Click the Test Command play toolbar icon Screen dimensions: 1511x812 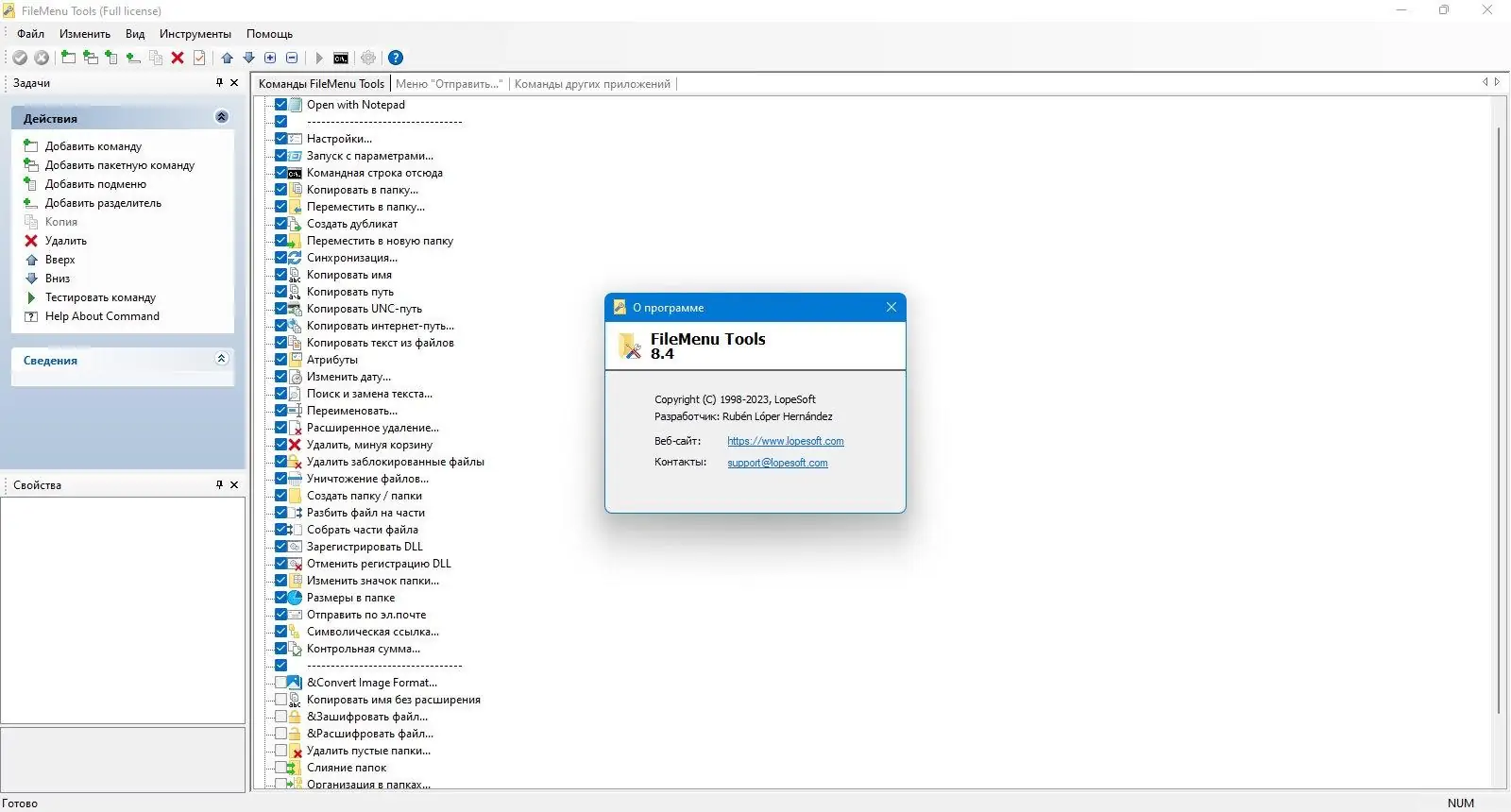click(318, 58)
